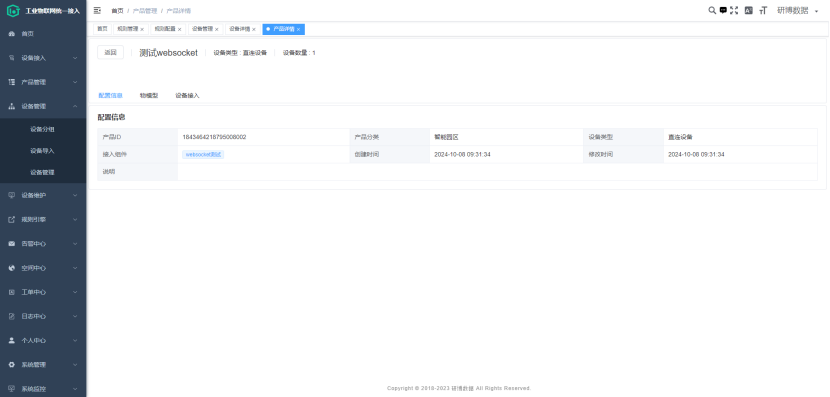This screenshot has height=397, width=830.
Task: Click the hierarchy icon beside sidebar 设备管理 parent
Action: tap(12, 106)
